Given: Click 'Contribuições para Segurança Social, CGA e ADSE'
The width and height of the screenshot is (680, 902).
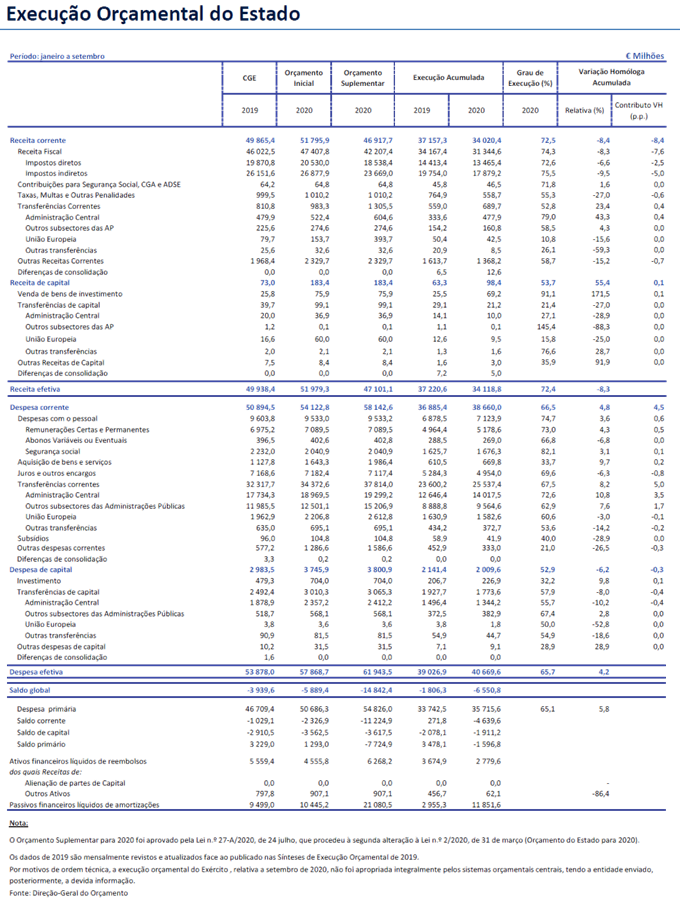Looking at the screenshot, I should pyautogui.click(x=99, y=185).
